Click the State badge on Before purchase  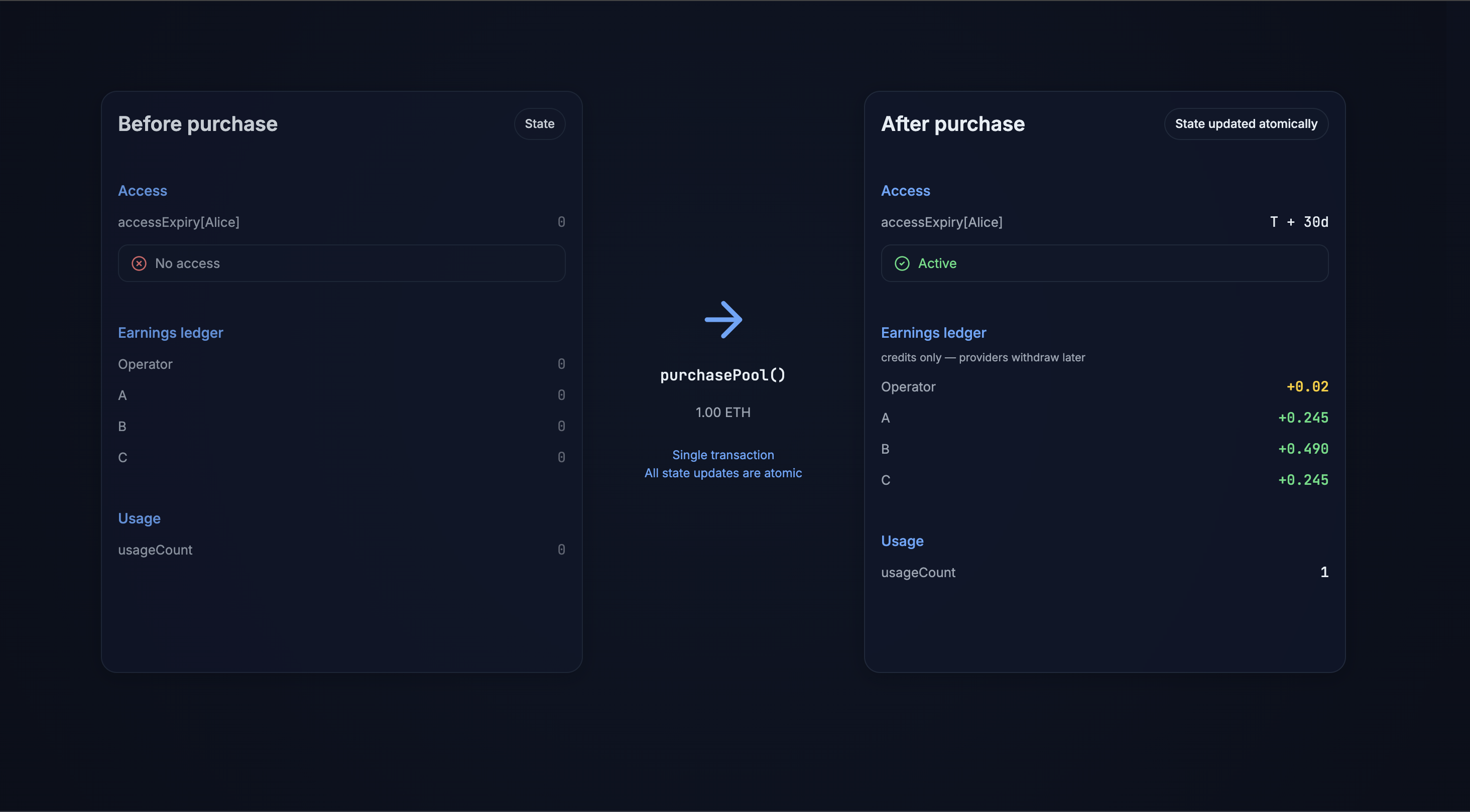[539, 124]
